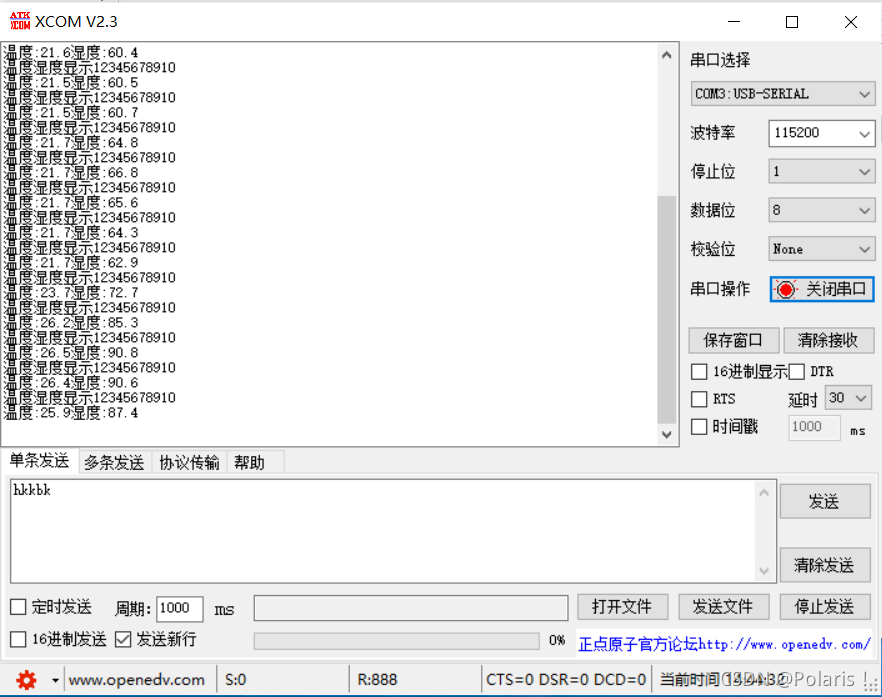This screenshot has width=882, height=697.
Task: Click the 打开文件 open file button
Action: click(x=622, y=606)
